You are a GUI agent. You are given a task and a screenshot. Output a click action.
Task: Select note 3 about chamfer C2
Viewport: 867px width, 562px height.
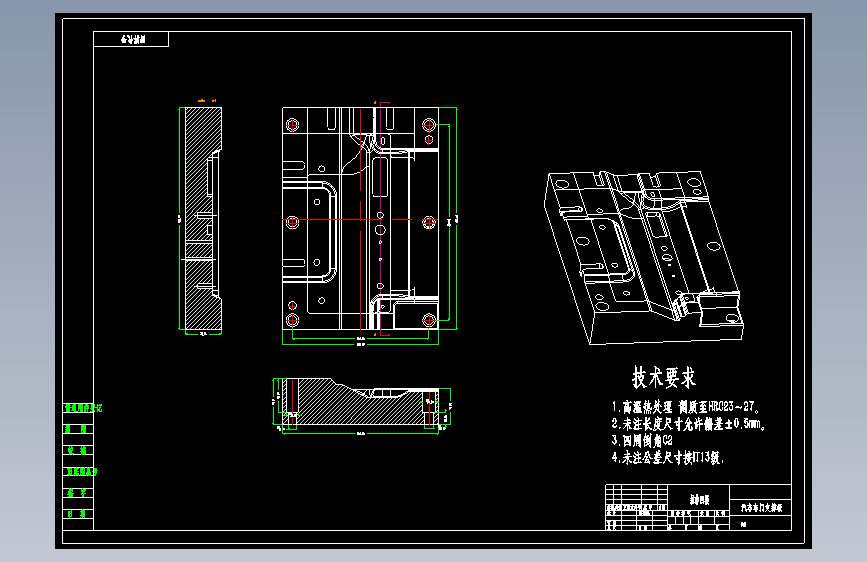click(x=642, y=440)
